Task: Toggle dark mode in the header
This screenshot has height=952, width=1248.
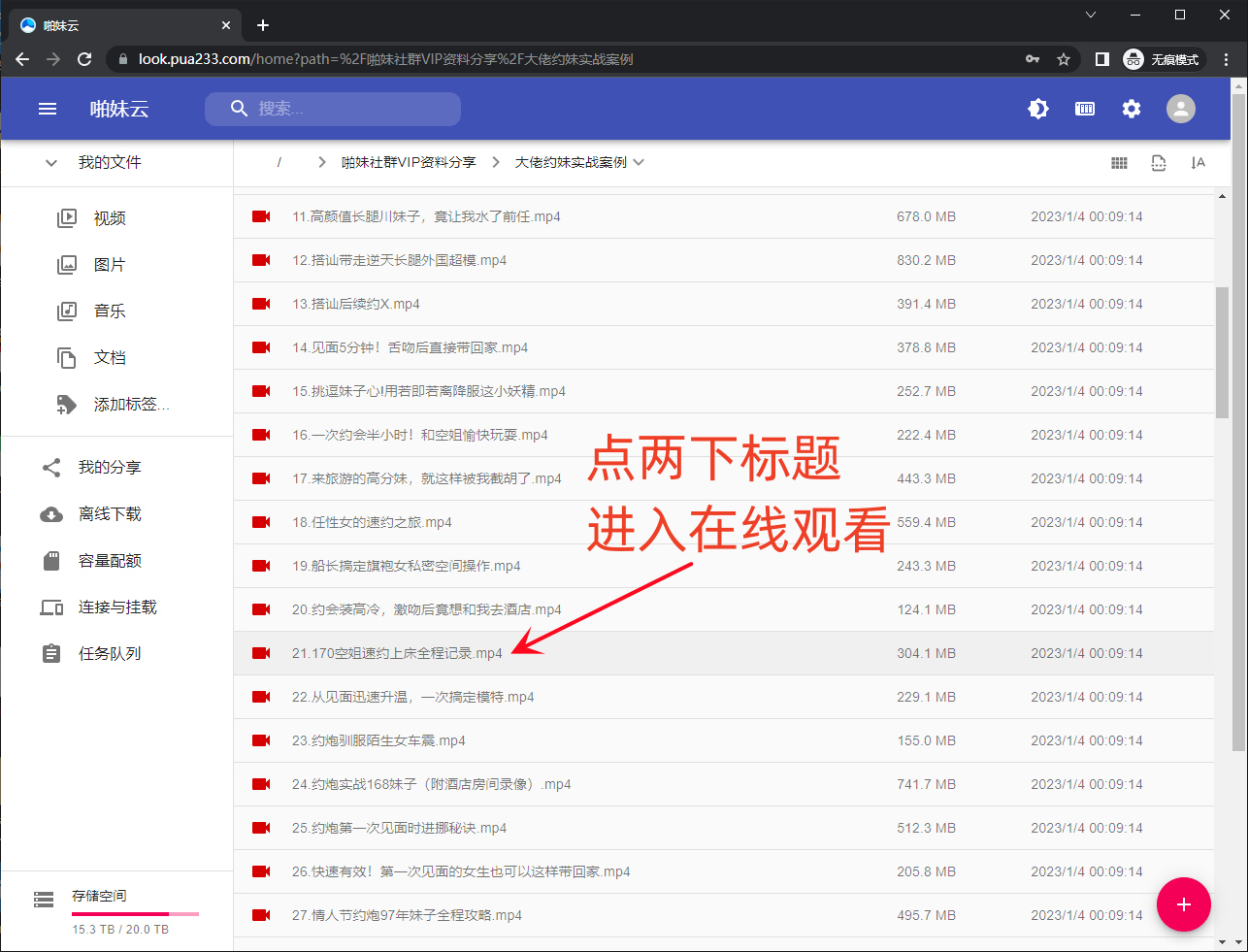Action: click(x=1038, y=109)
